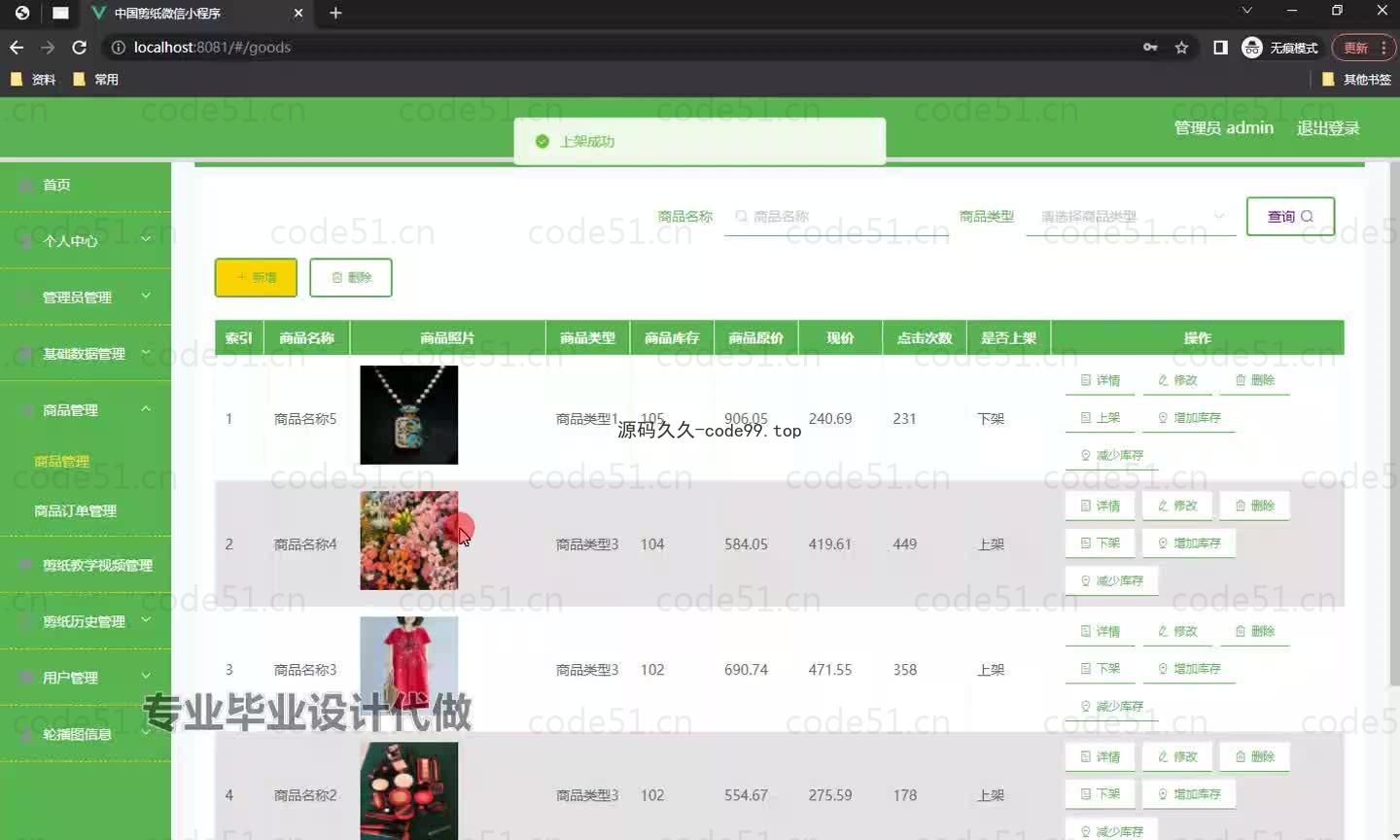Open password key icon in address bar

click(1150, 47)
